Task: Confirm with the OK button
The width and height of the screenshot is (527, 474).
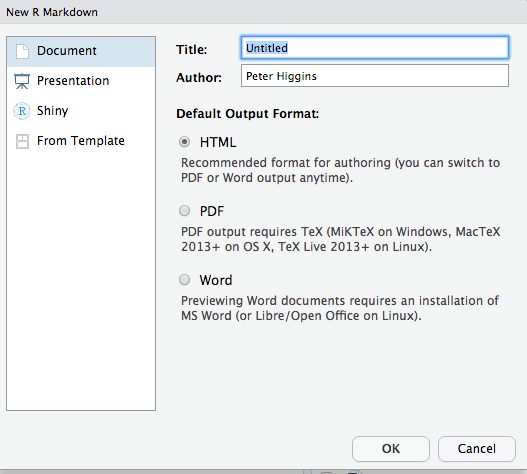Action: (x=391, y=449)
